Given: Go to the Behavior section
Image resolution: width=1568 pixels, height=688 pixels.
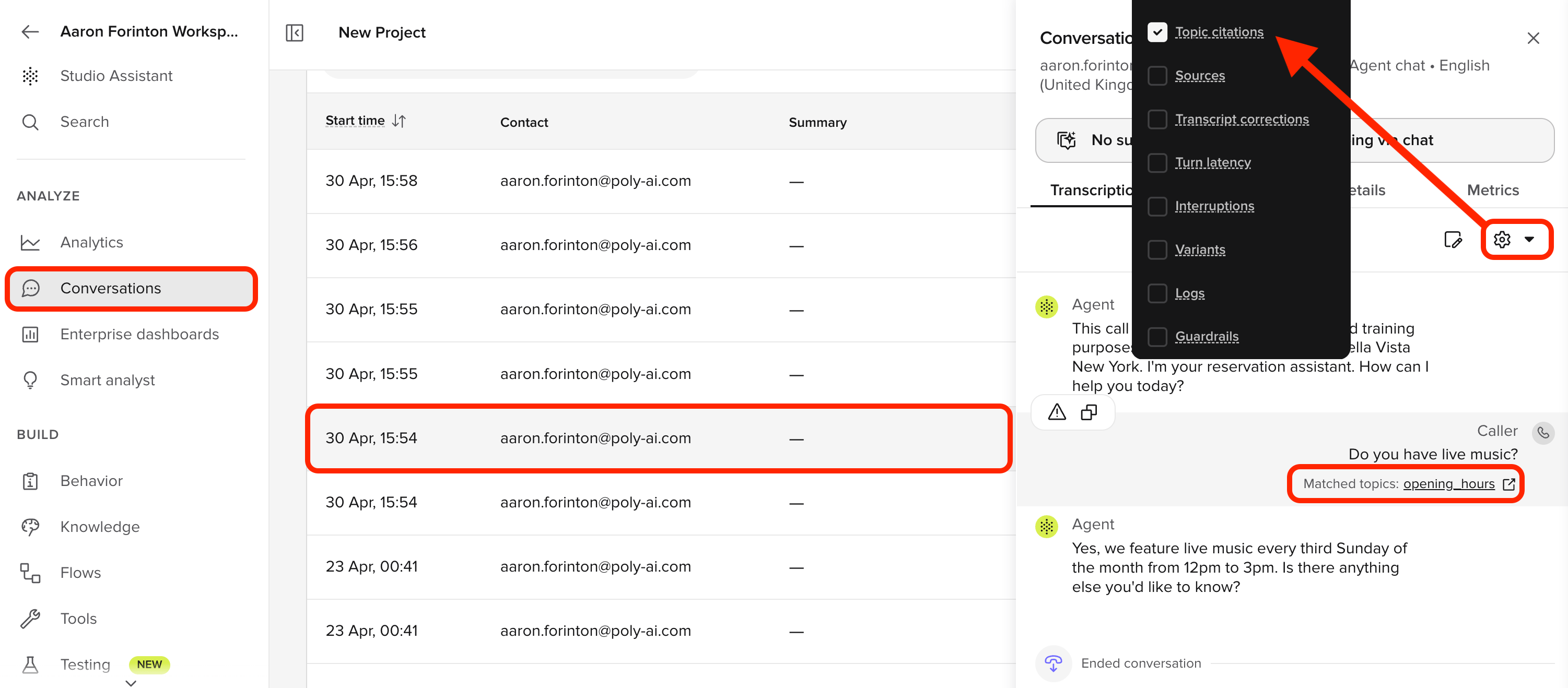Looking at the screenshot, I should 91,481.
